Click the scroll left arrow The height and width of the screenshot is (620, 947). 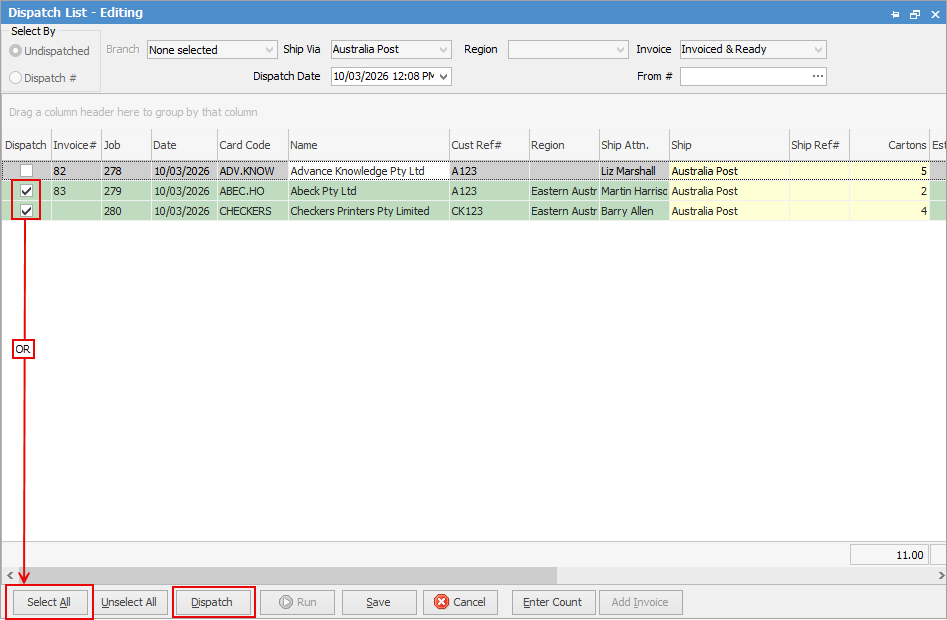tap(9, 575)
